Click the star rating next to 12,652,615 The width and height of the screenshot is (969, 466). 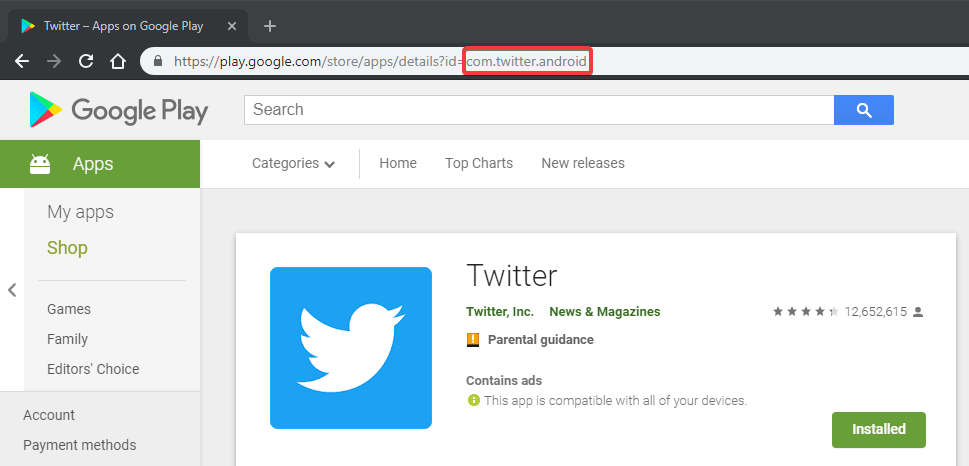pos(806,312)
